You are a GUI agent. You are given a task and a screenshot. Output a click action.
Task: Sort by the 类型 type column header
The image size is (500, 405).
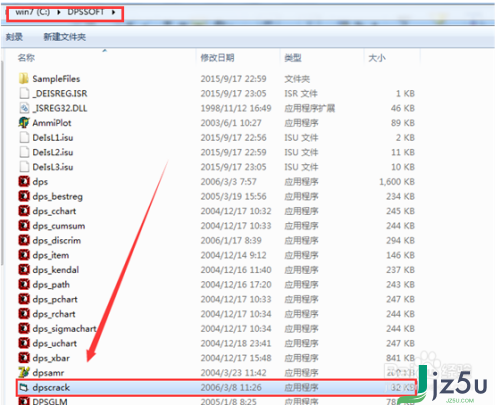coord(293,58)
